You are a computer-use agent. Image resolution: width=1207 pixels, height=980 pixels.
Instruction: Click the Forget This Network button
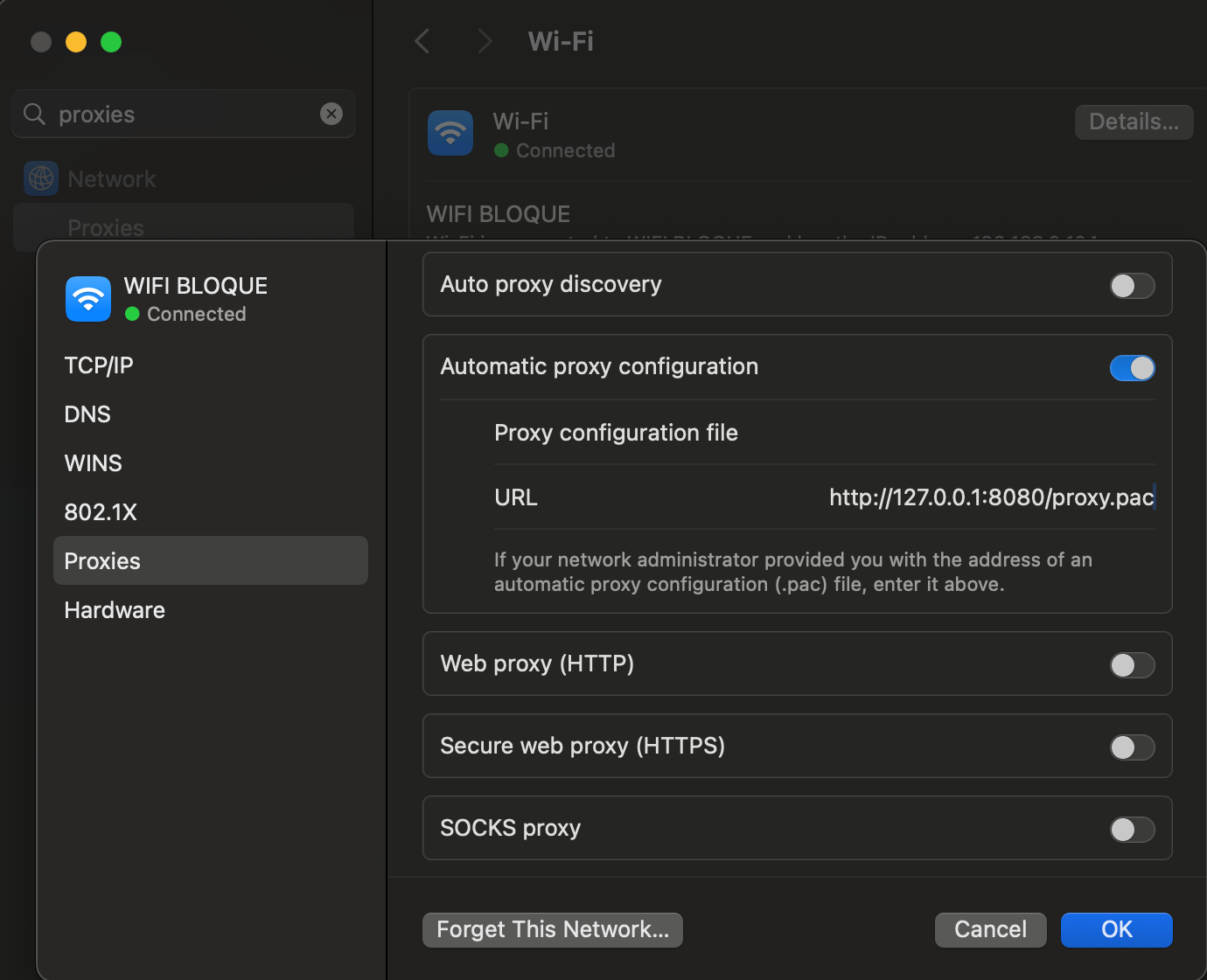click(553, 929)
